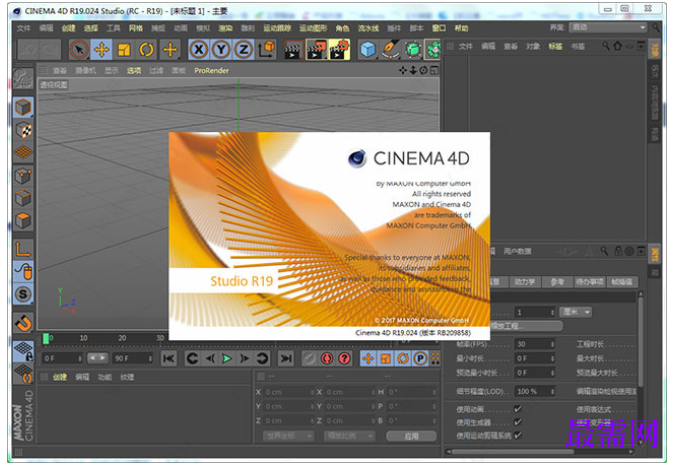Toggle the Z axis lock

click(x=244, y=50)
